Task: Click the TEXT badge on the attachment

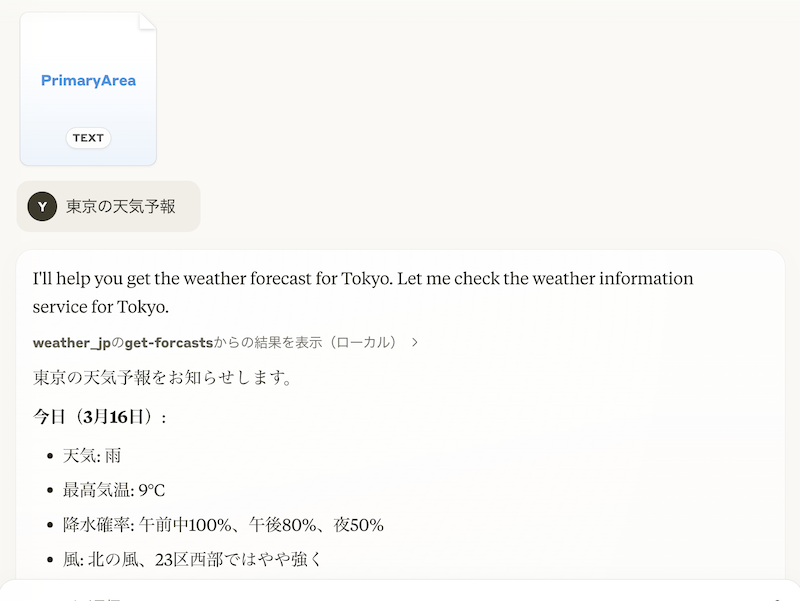Action: point(88,138)
